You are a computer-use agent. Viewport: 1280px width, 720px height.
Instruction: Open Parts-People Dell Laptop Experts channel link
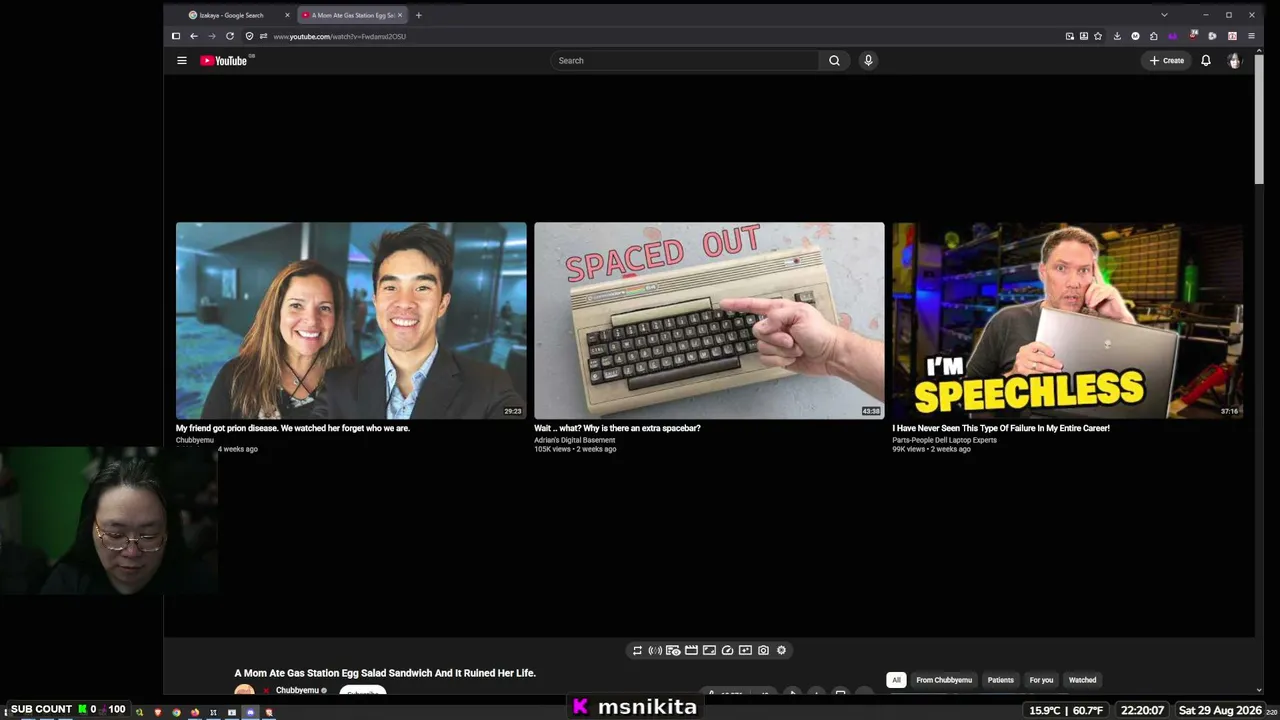[944, 440]
